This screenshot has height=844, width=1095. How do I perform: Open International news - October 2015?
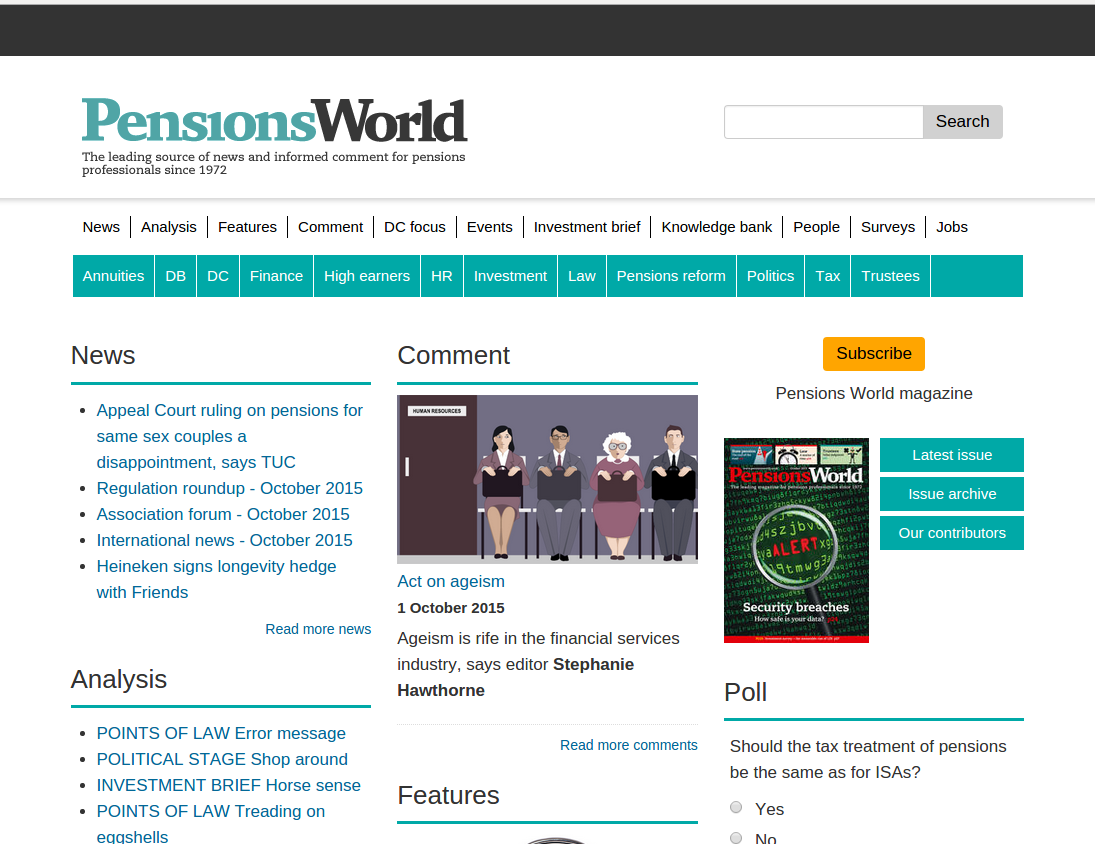224,540
